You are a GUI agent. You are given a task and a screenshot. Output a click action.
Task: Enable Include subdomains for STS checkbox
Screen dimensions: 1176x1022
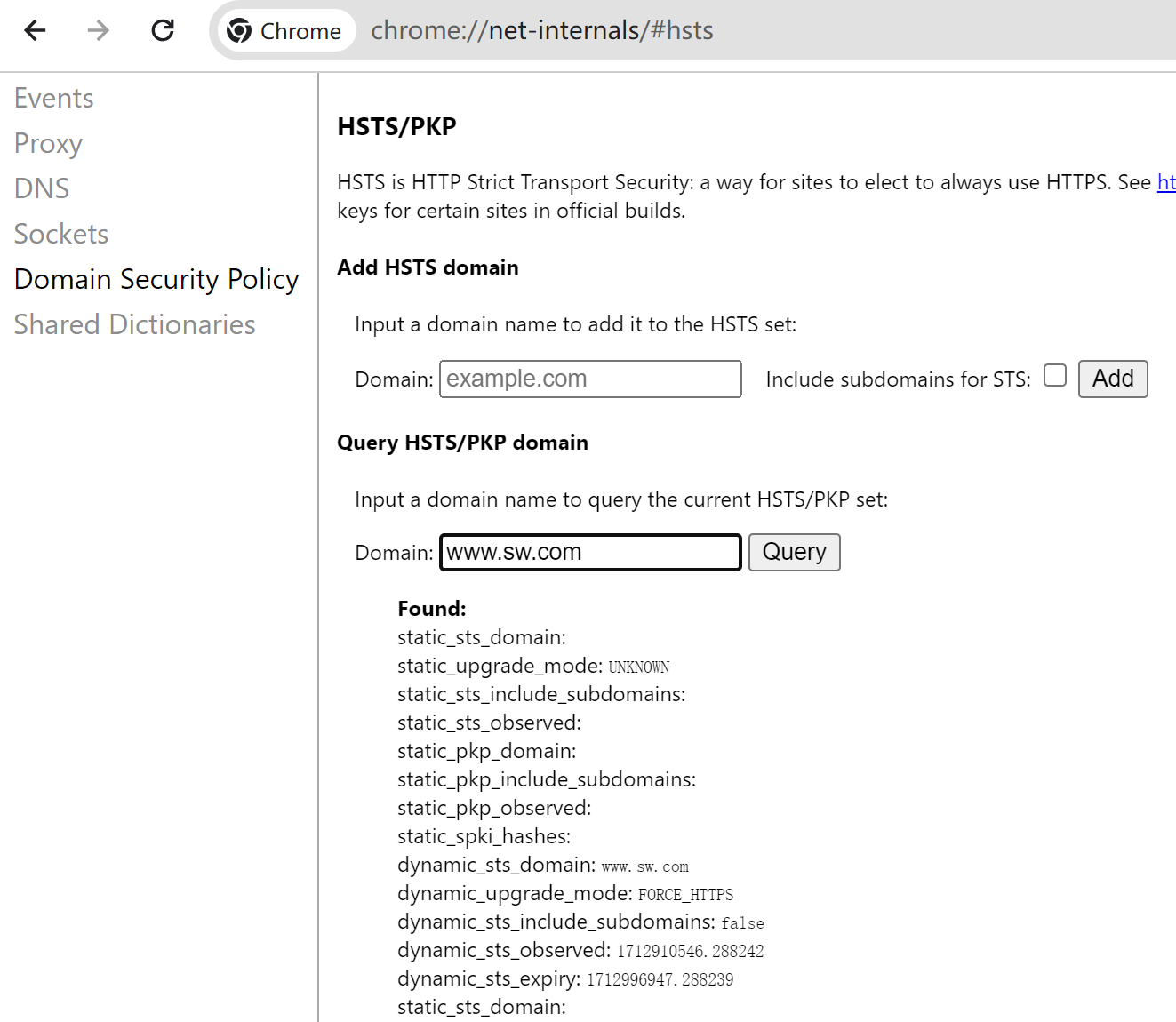click(x=1054, y=376)
